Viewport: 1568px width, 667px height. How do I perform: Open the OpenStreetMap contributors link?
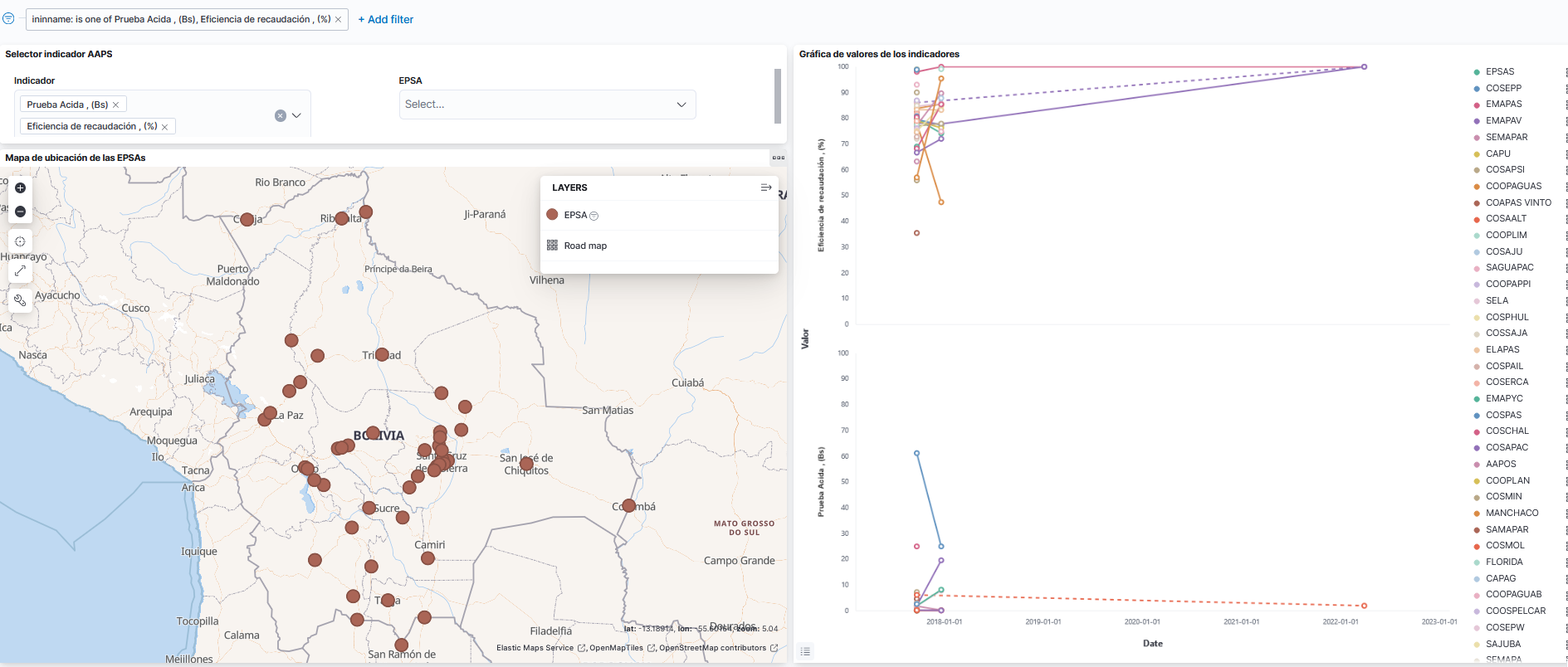point(712,648)
